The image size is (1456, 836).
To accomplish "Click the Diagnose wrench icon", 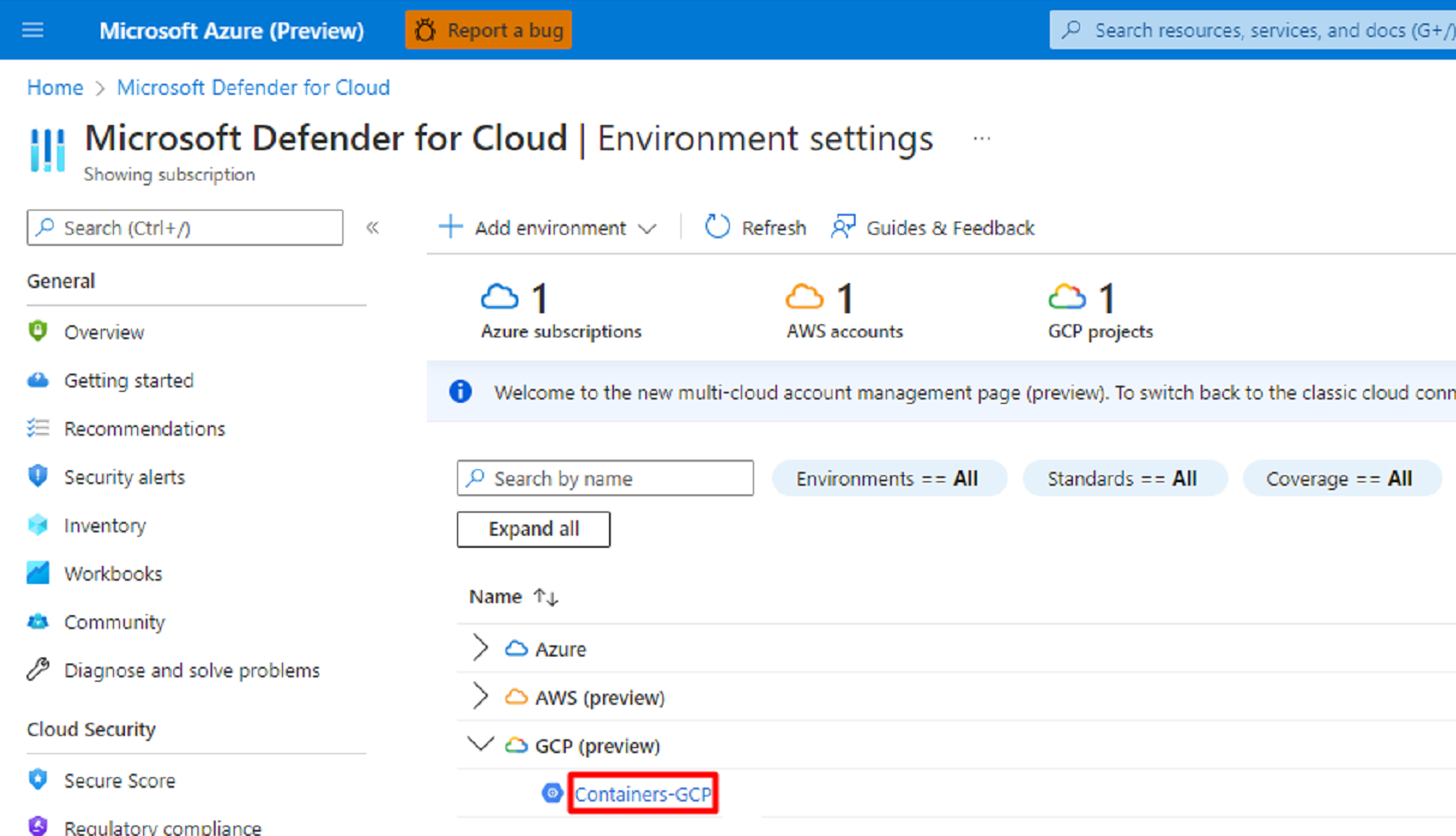I will (38, 669).
